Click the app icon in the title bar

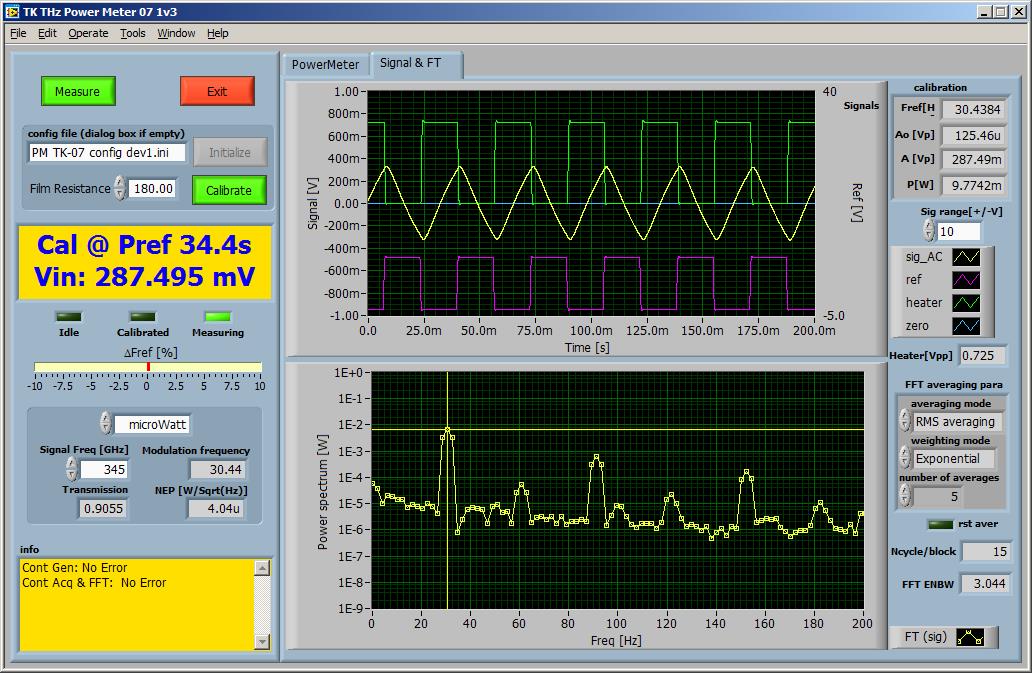11,11
